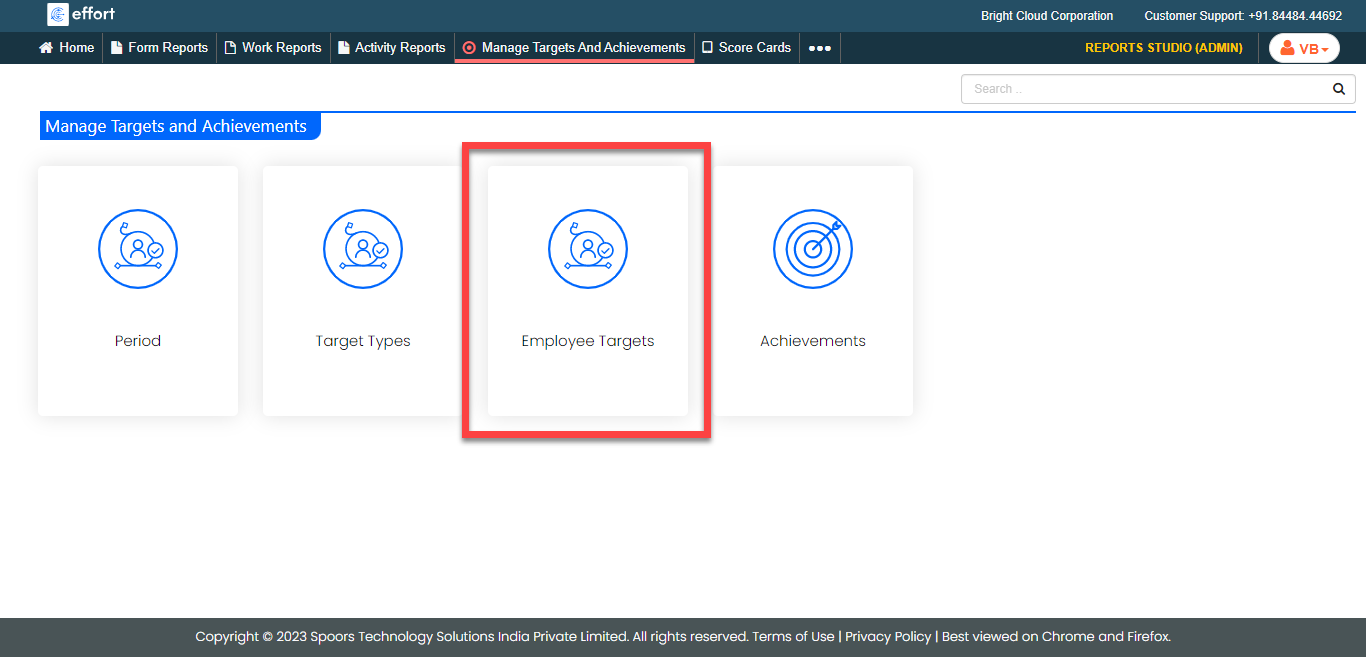Select Manage Targets And Achievements tab
The width and height of the screenshot is (1366, 657).
(574, 48)
